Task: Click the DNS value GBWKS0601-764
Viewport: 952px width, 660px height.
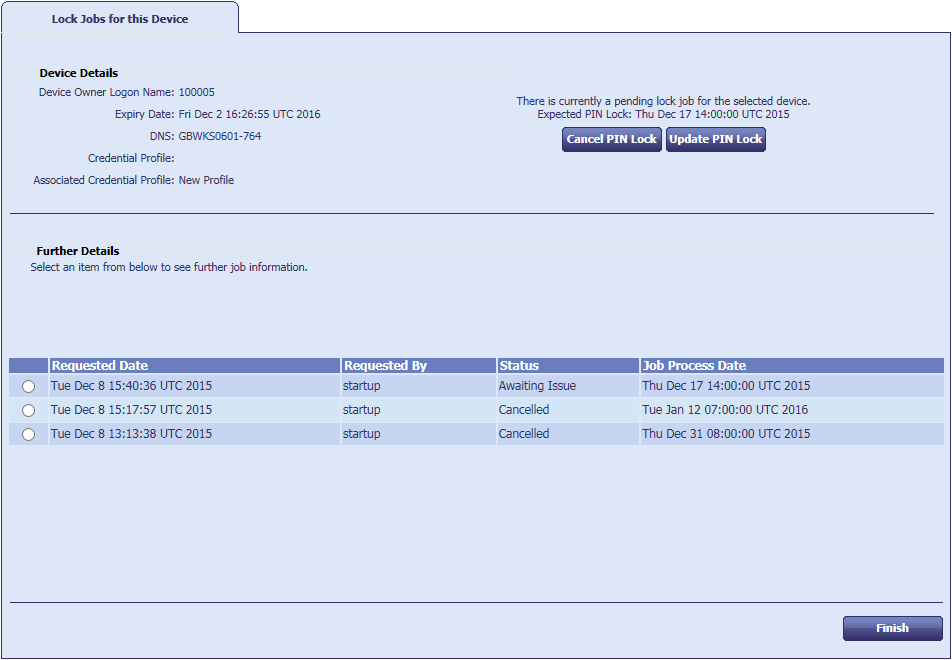Action: tap(219, 136)
